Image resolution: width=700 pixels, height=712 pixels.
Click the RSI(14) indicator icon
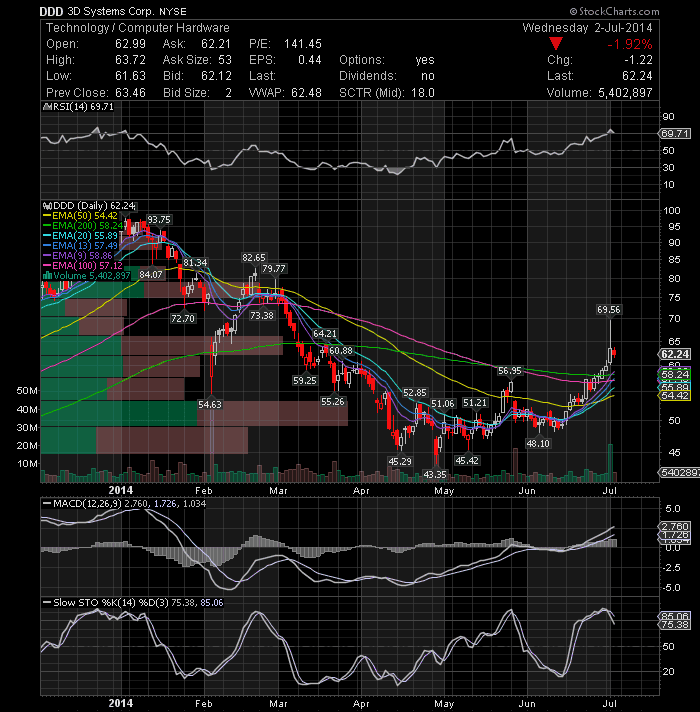[x=45, y=107]
